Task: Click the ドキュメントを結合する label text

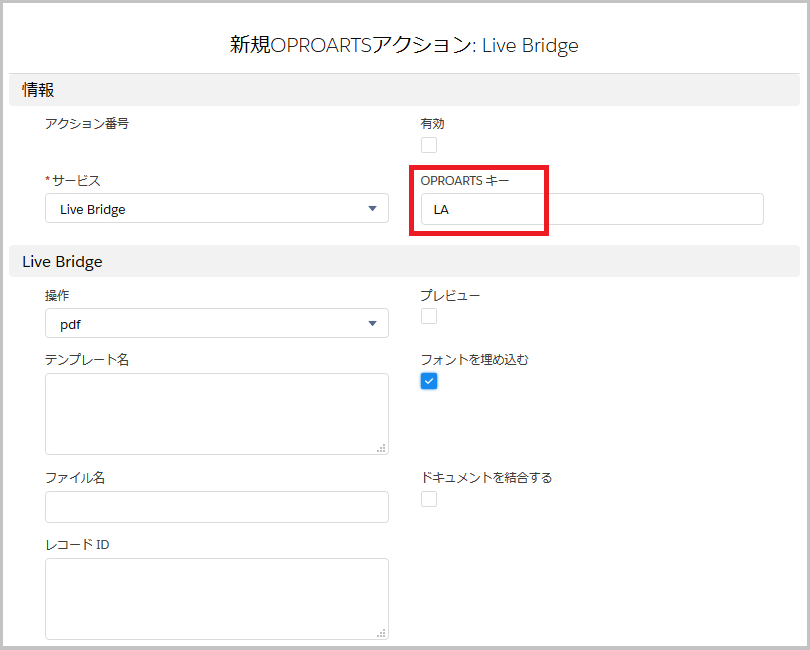Action: [486, 478]
